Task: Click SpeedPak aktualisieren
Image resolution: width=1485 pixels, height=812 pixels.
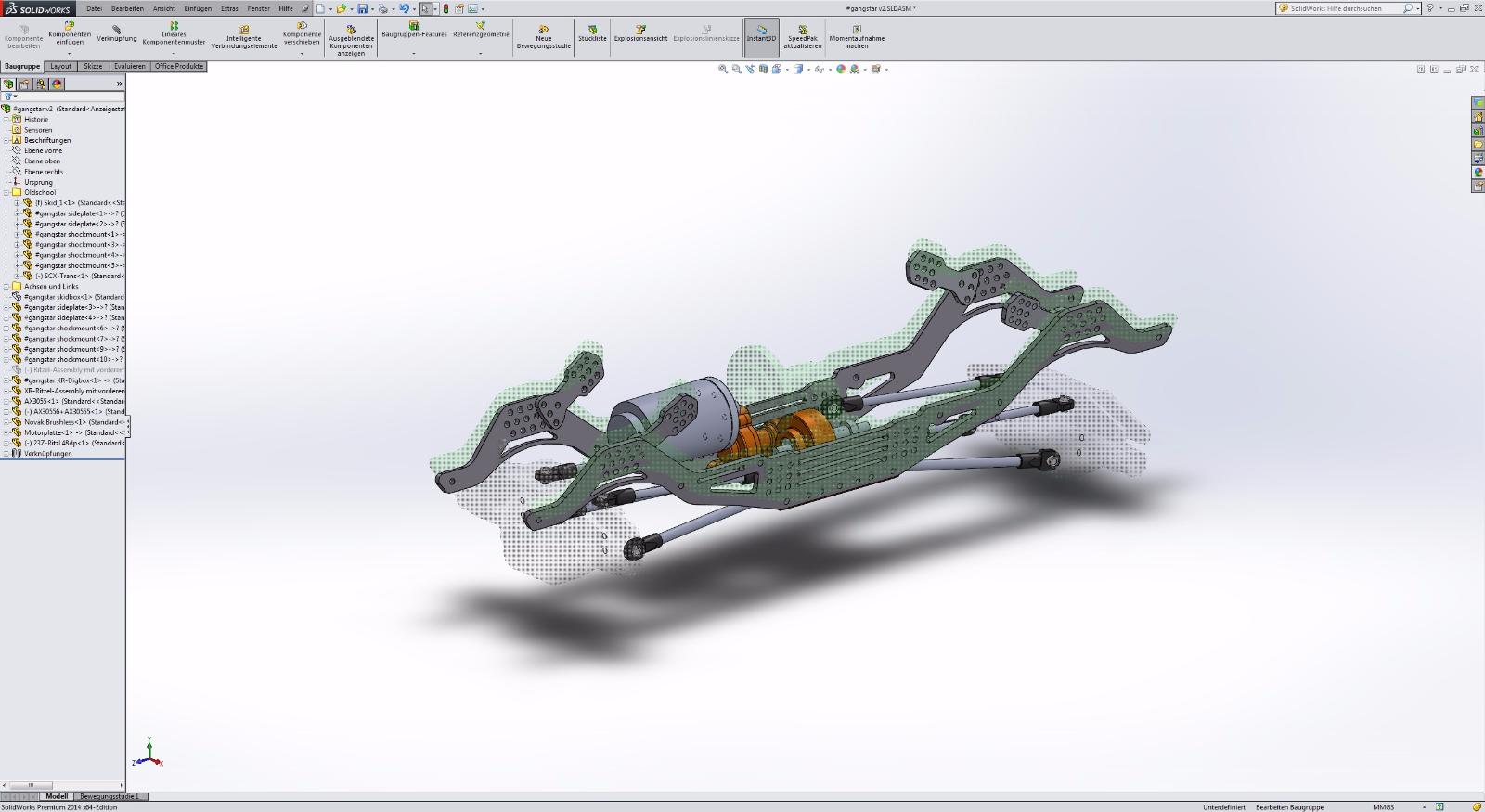Action: click(803, 37)
